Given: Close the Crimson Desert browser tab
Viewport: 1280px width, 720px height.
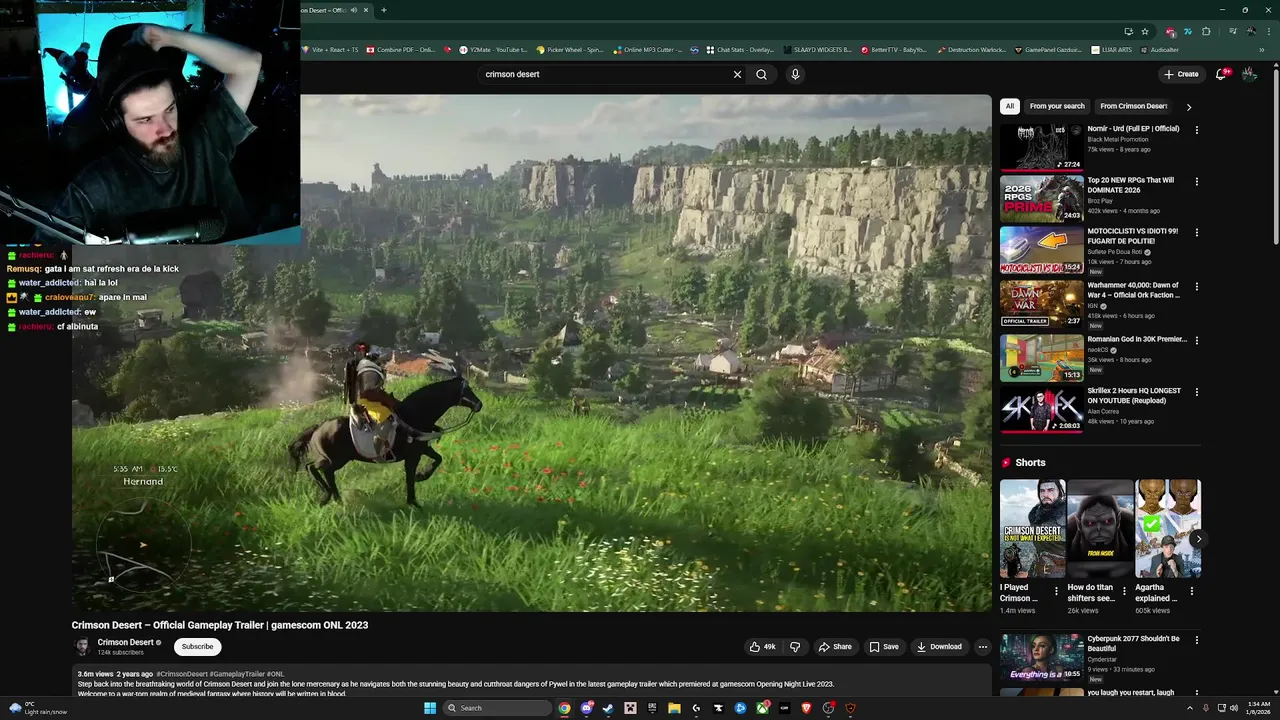Looking at the screenshot, I should (366, 10).
